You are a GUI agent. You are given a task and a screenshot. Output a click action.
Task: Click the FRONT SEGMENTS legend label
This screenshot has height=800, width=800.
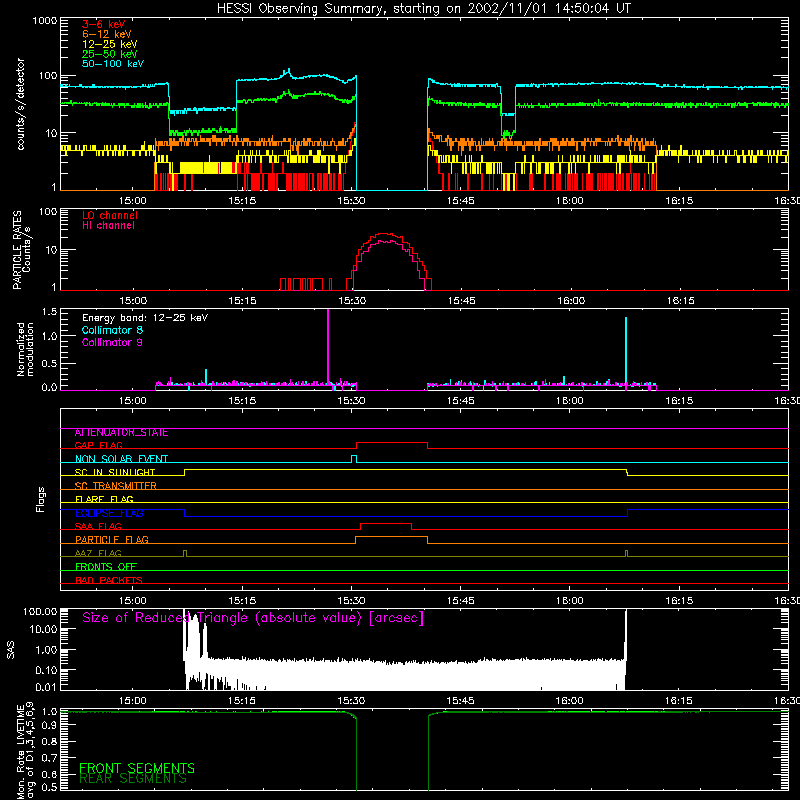coord(137,768)
